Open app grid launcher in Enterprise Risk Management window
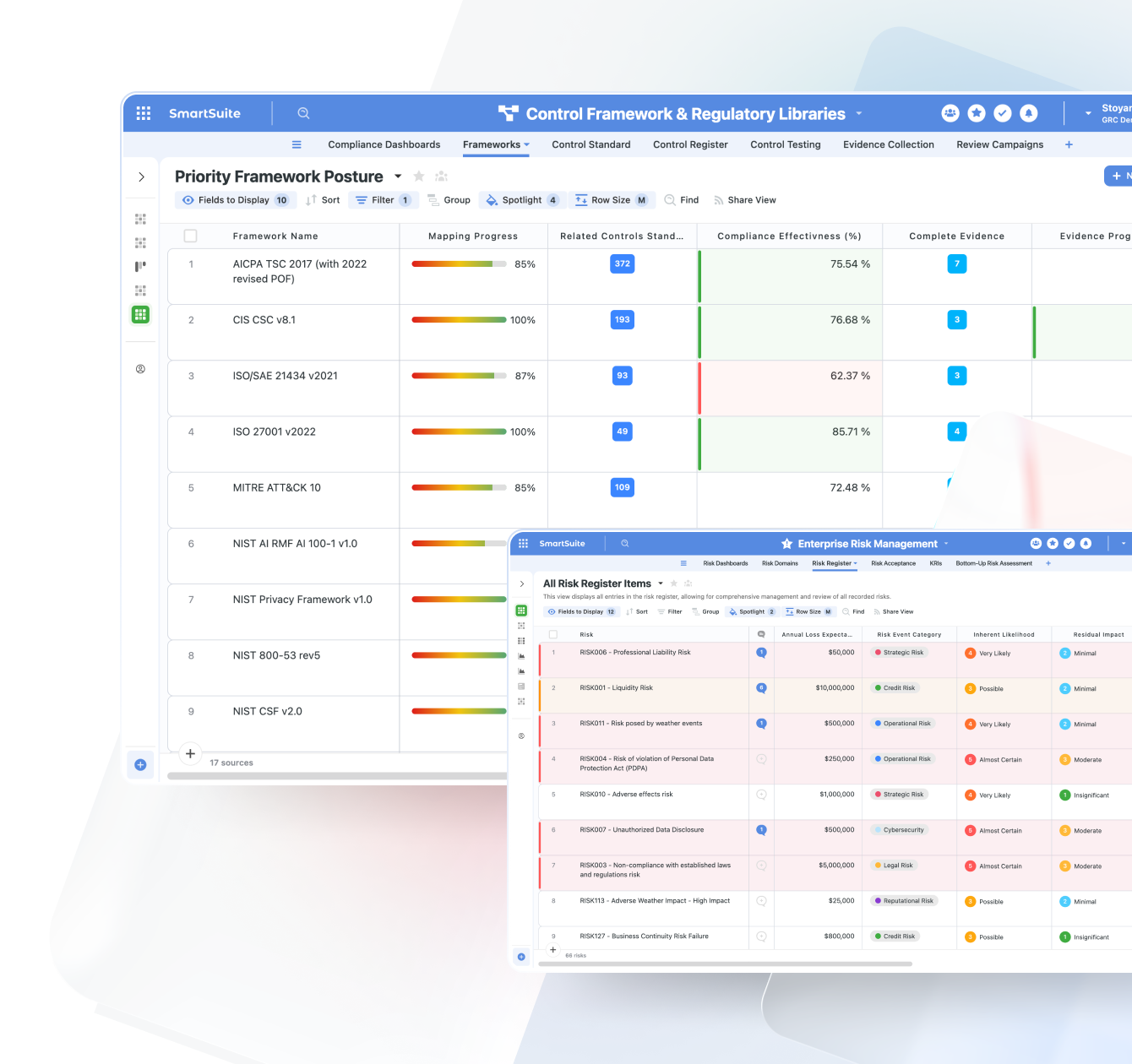The image size is (1132, 1064). (x=523, y=544)
